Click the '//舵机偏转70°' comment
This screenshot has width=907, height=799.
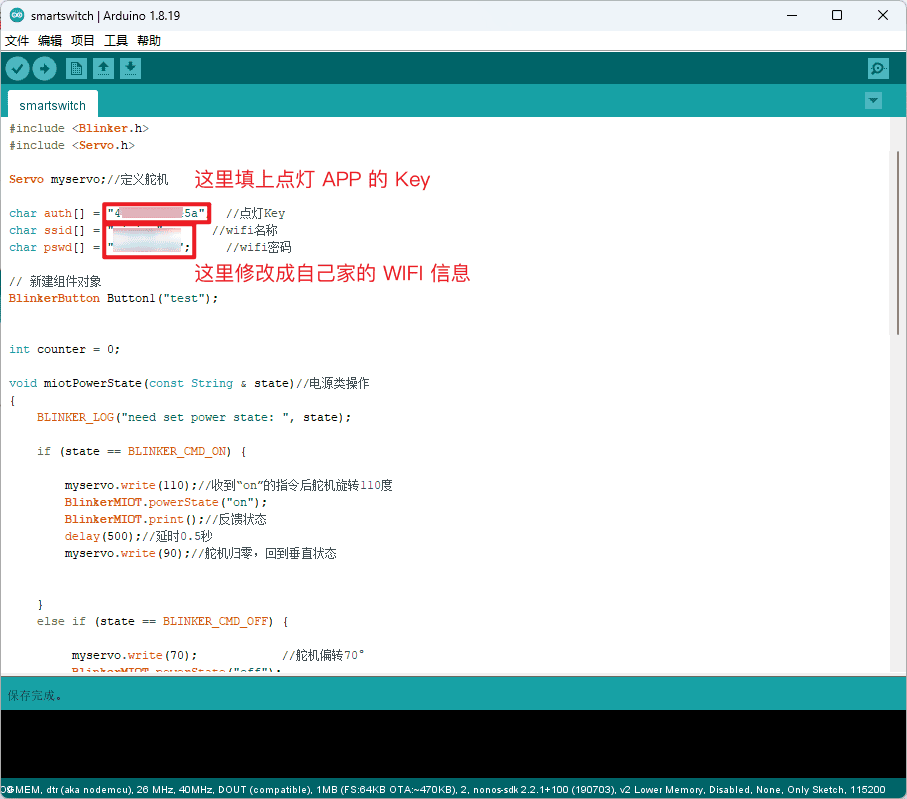(323, 656)
